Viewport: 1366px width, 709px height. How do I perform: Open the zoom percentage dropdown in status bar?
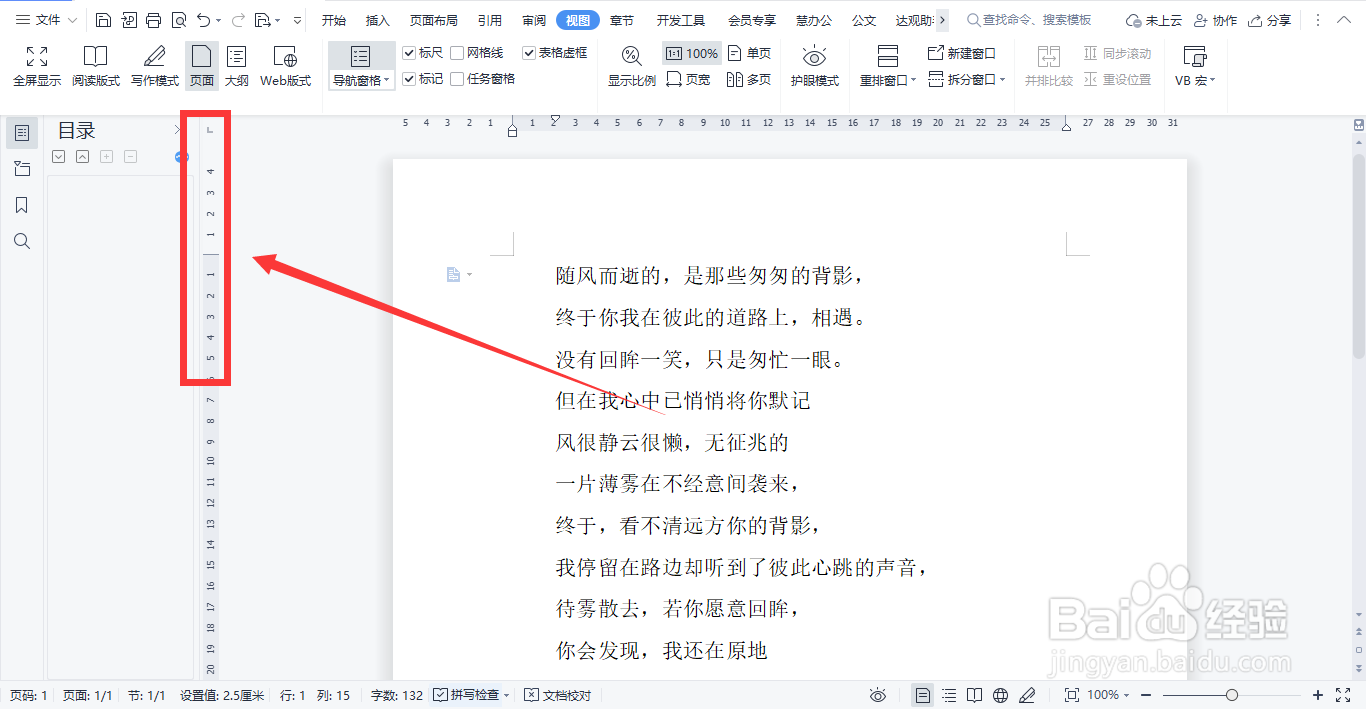pos(1108,695)
